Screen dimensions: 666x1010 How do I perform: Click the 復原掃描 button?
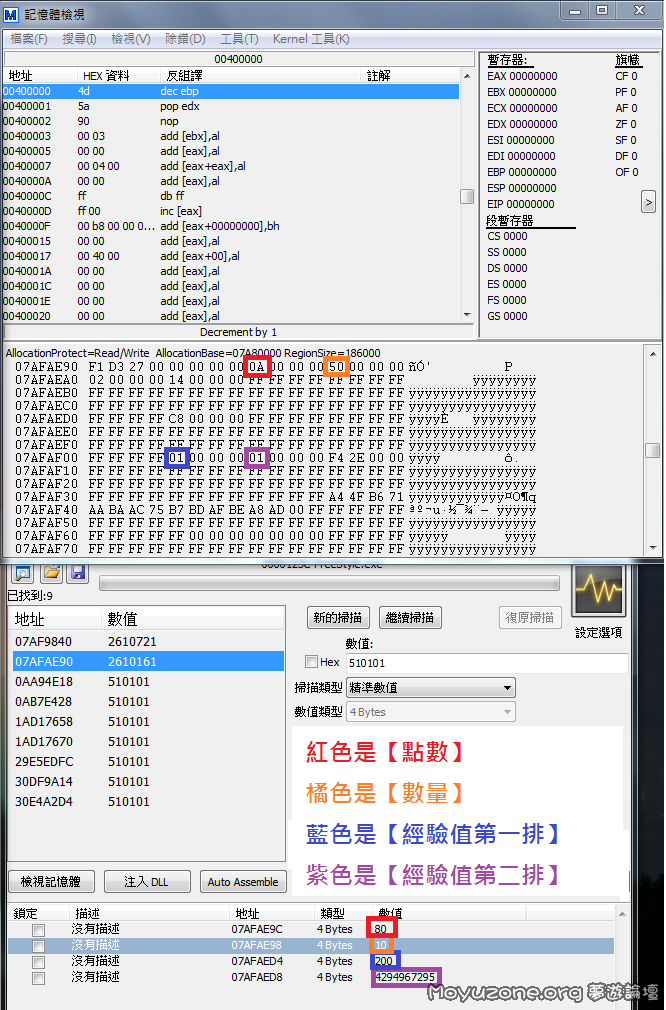529,618
